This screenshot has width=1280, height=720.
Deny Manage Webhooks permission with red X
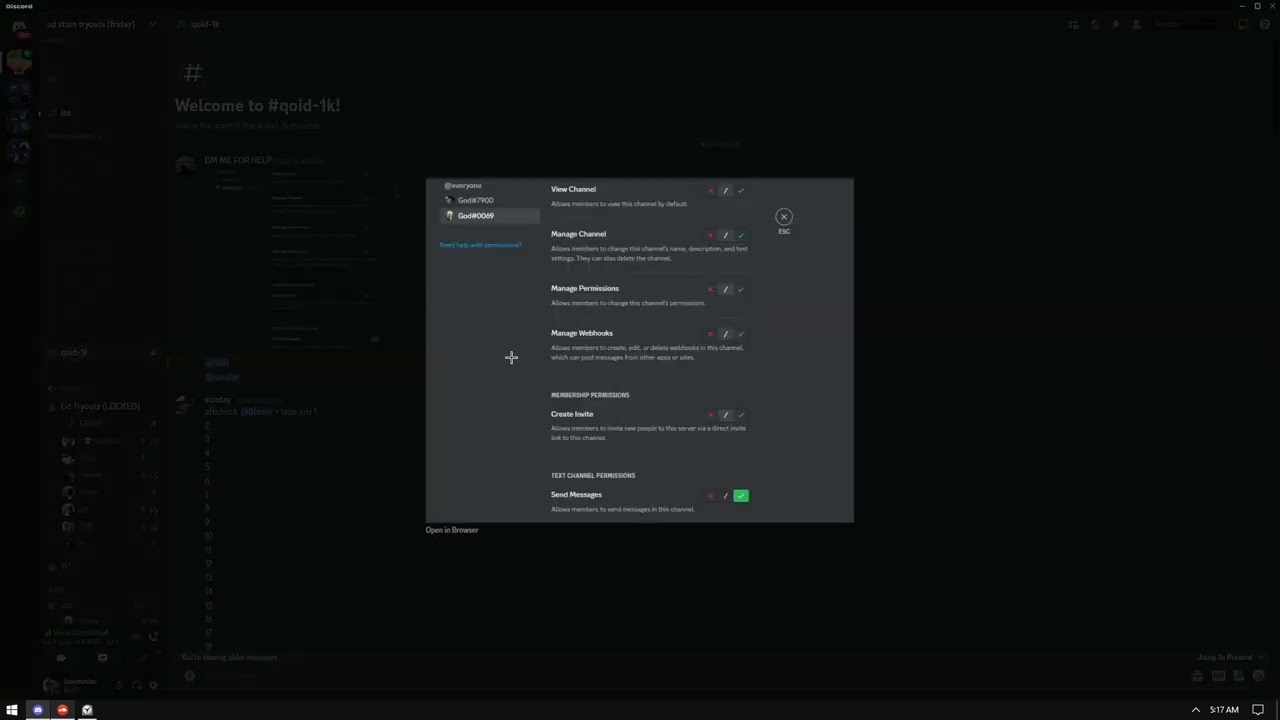tap(711, 334)
